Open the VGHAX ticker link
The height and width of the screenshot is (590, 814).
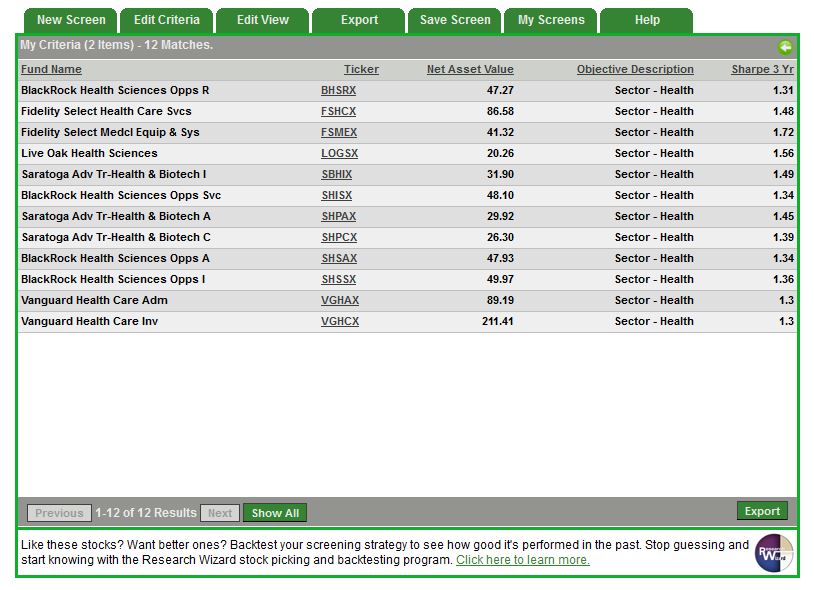[340, 300]
